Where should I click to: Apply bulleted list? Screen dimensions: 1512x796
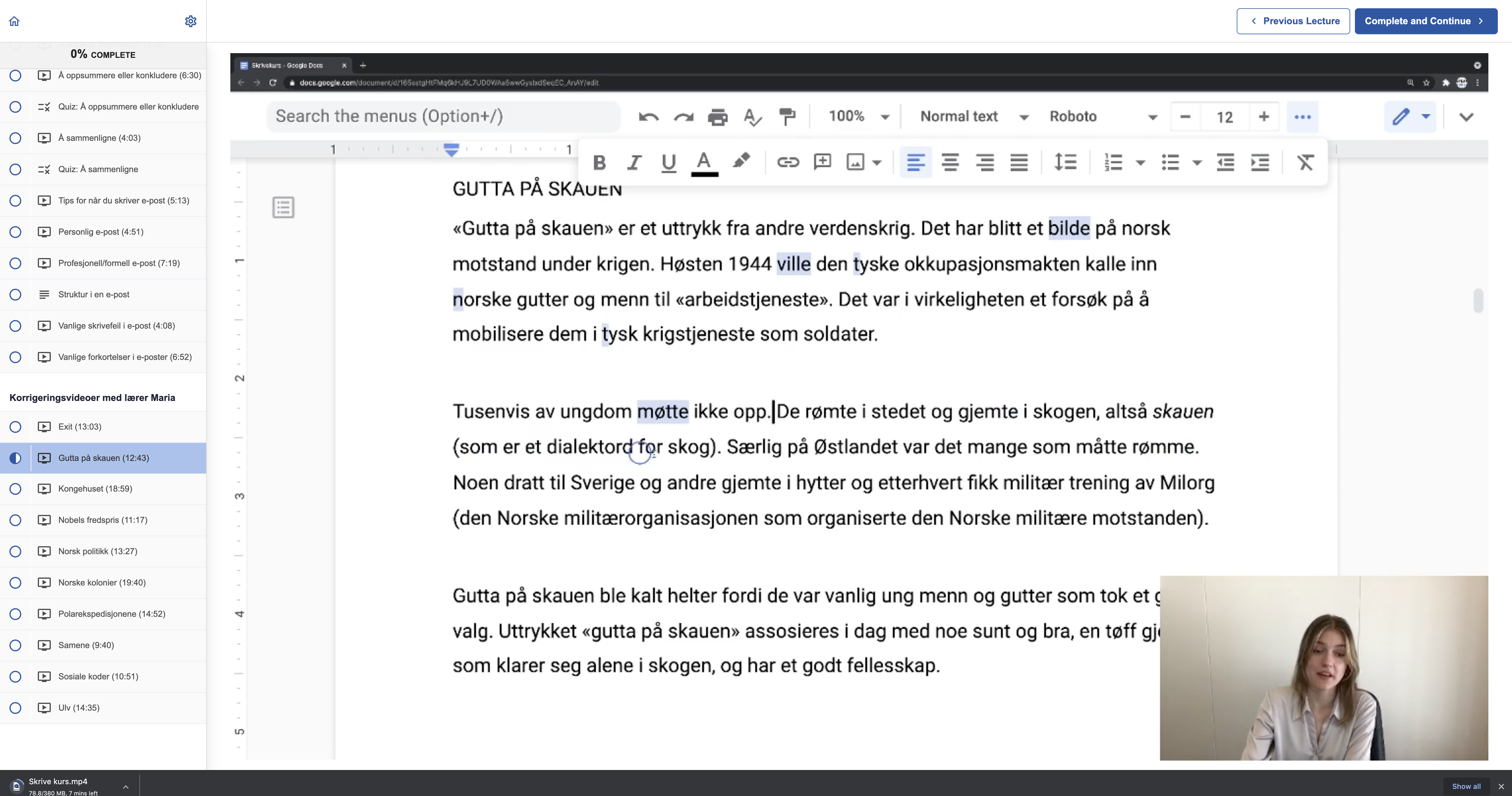point(1170,163)
